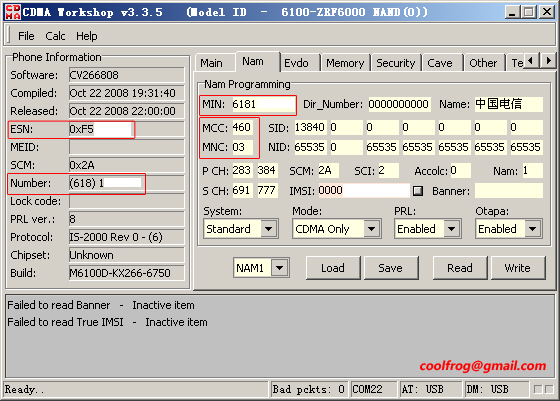Screen dimensions: 560x401
Task: Click the Name input field
Action: pos(509,104)
